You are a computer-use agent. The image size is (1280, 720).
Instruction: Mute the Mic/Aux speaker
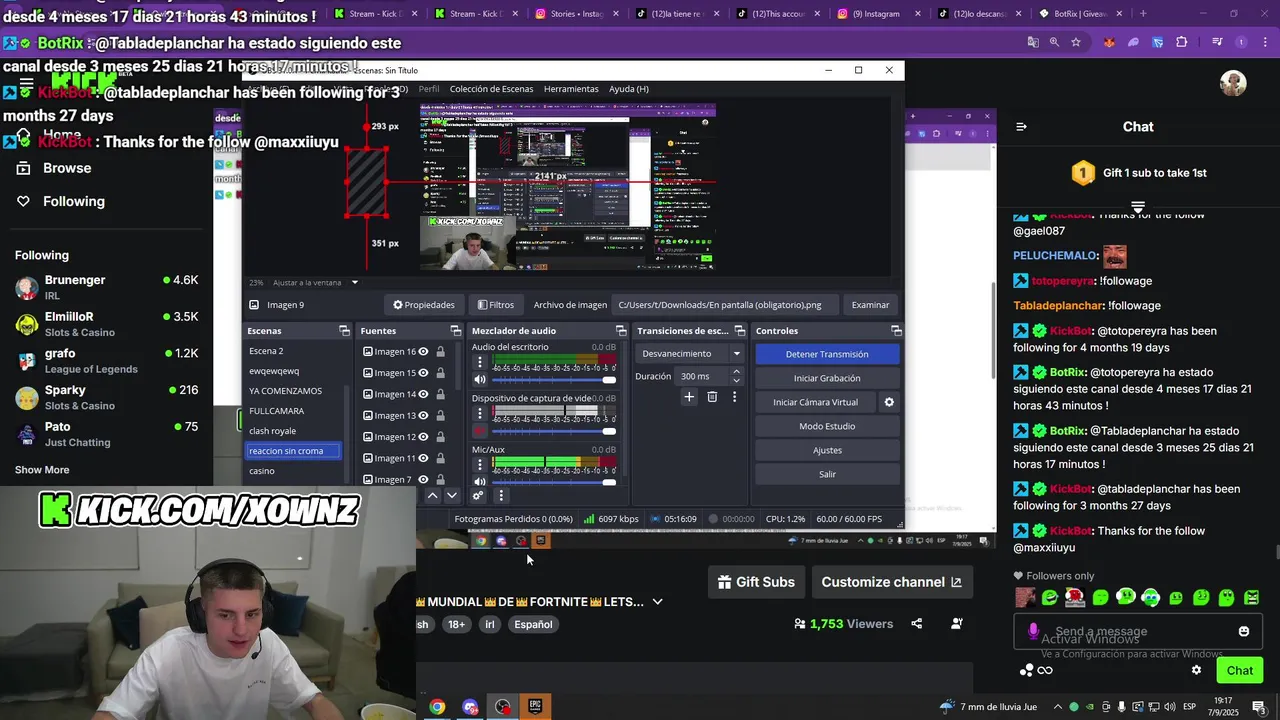pyautogui.click(x=480, y=482)
